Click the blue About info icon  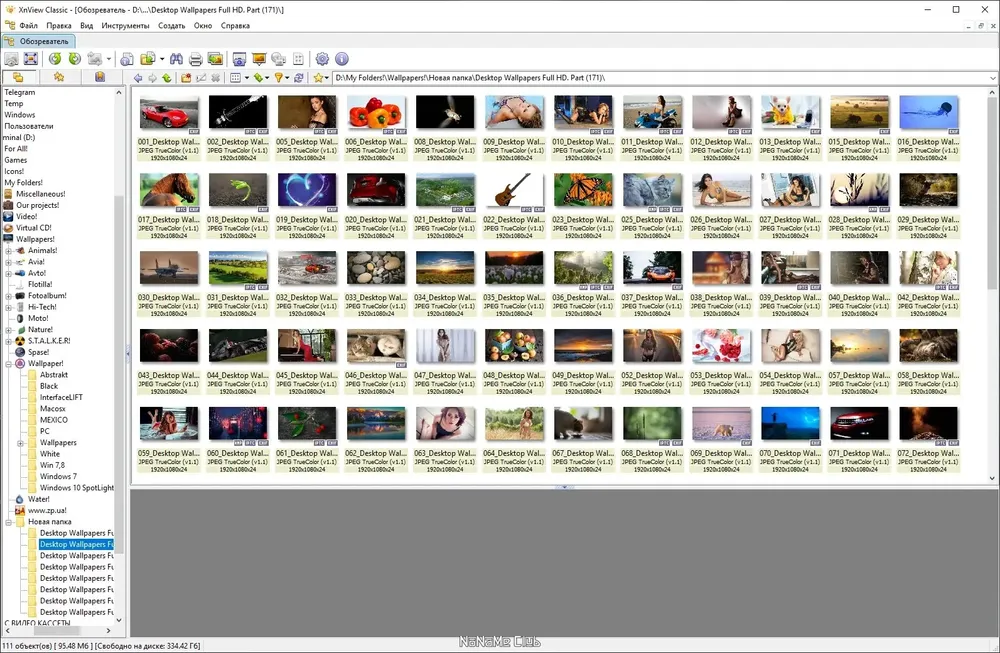(342, 59)
